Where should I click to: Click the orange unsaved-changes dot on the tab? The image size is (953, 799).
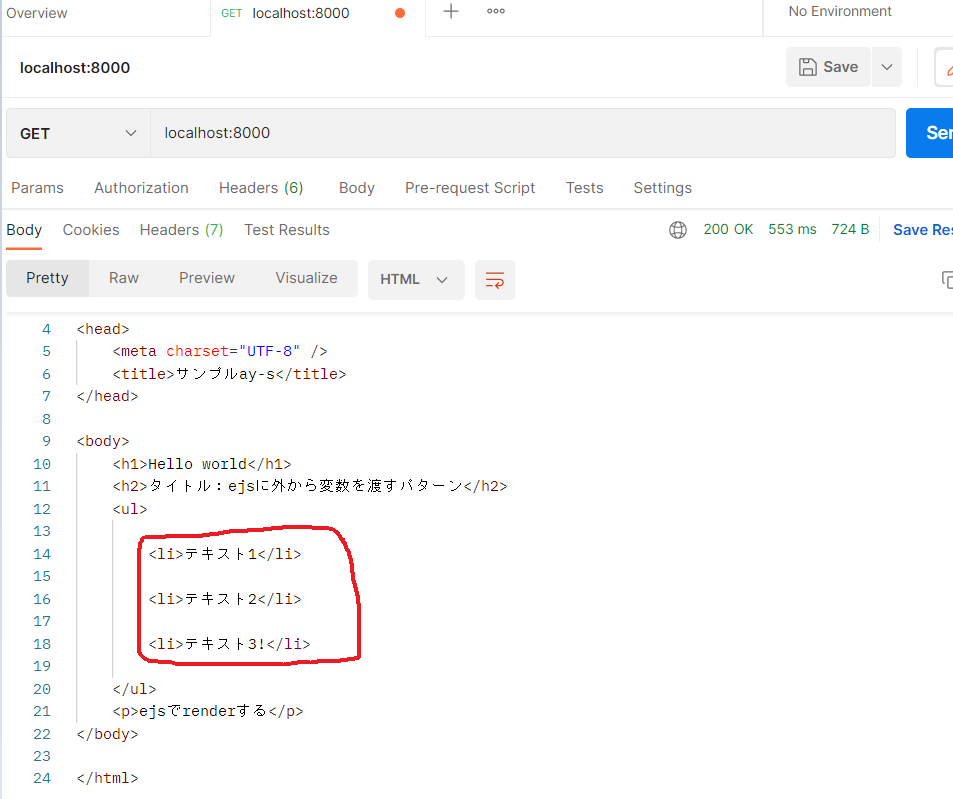(399, 14)
